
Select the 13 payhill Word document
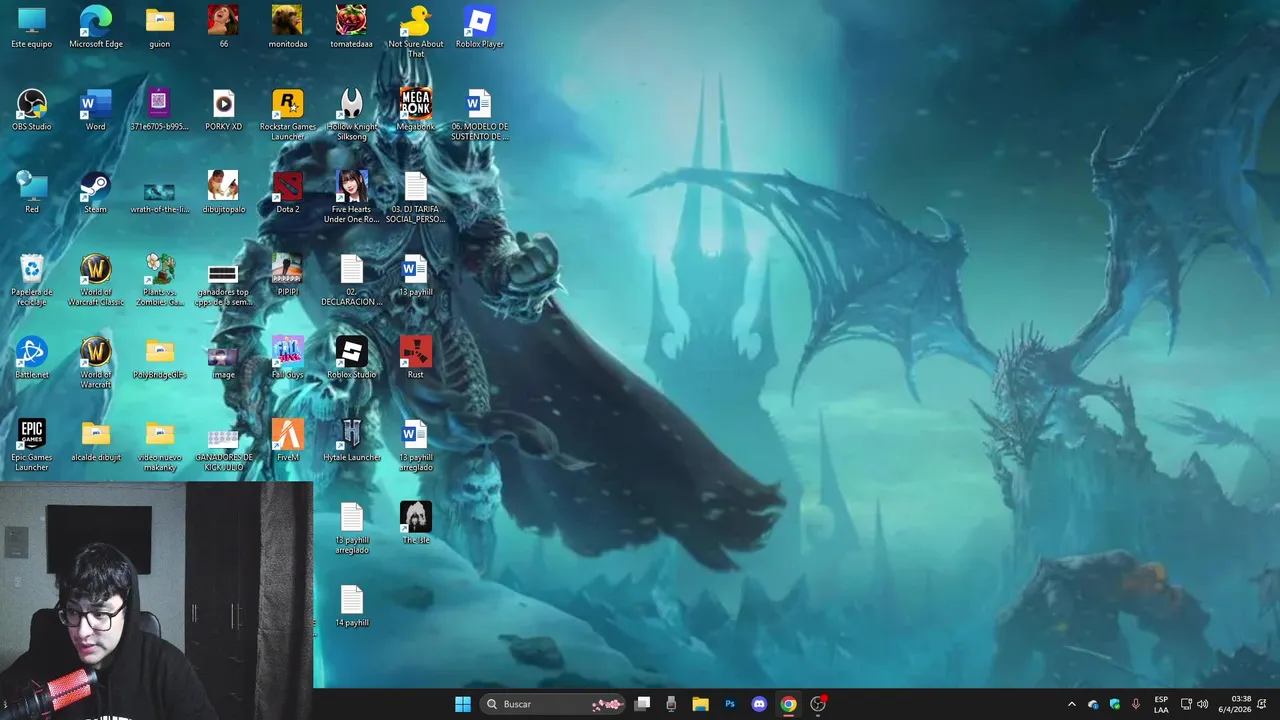pos(416,275)
